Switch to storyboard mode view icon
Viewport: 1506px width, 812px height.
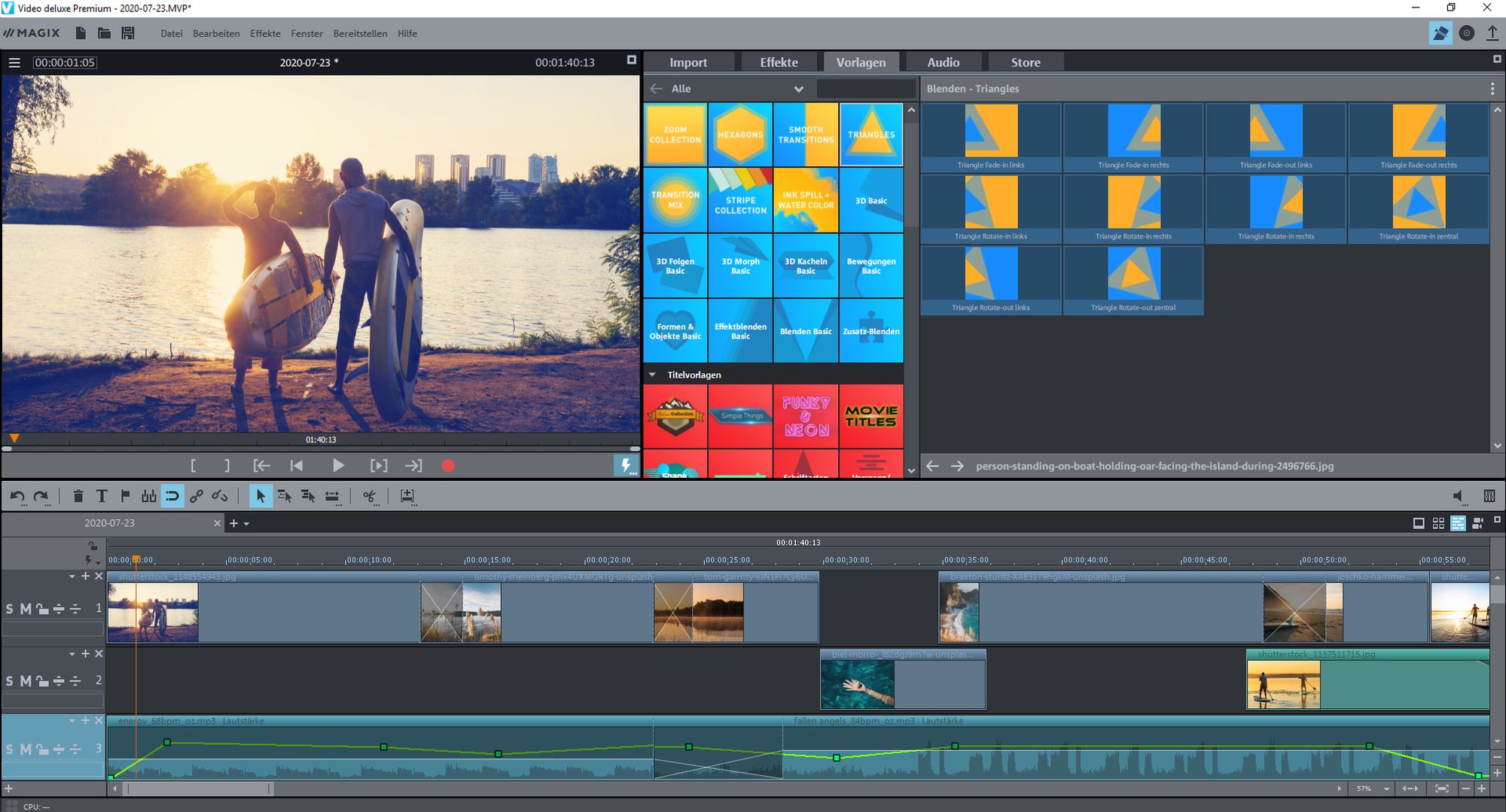tap(1419, 523)
